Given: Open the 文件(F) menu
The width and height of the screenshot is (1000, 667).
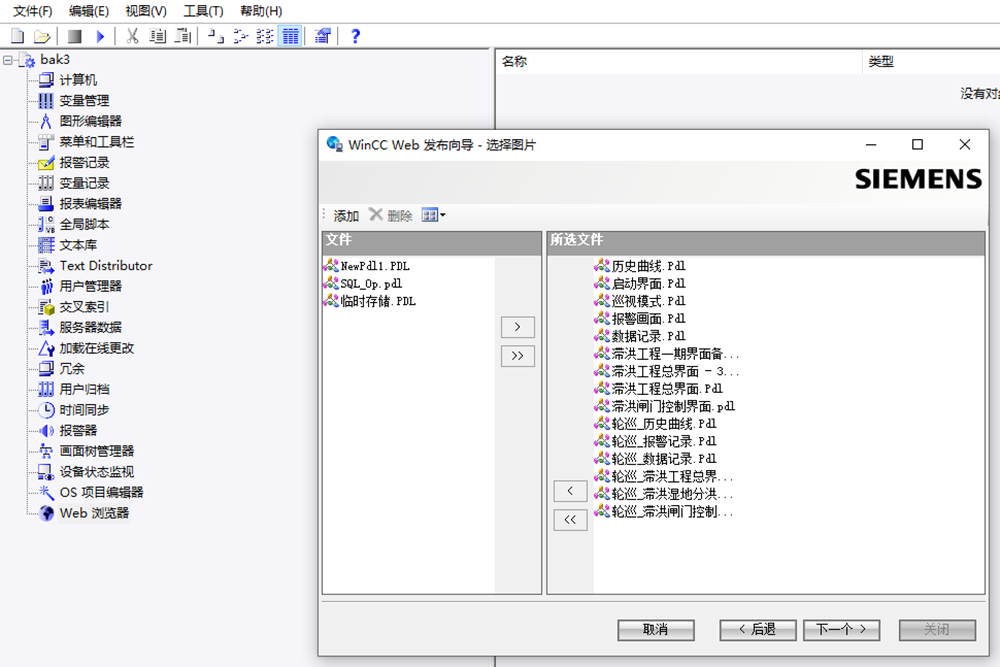Looking at the screenshot, I should pos(33,11).
